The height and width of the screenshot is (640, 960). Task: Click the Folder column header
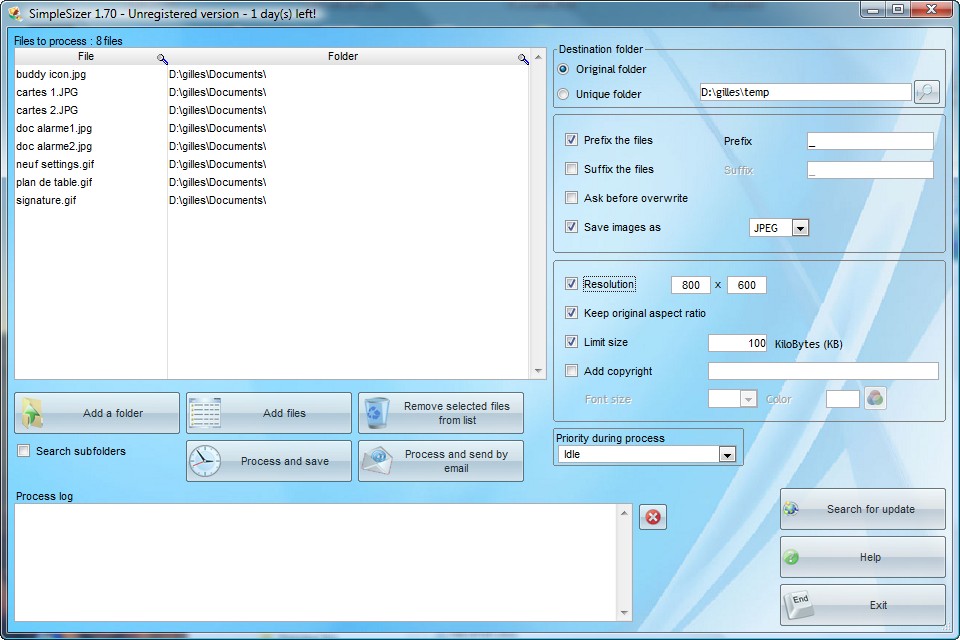pos(342,56)
